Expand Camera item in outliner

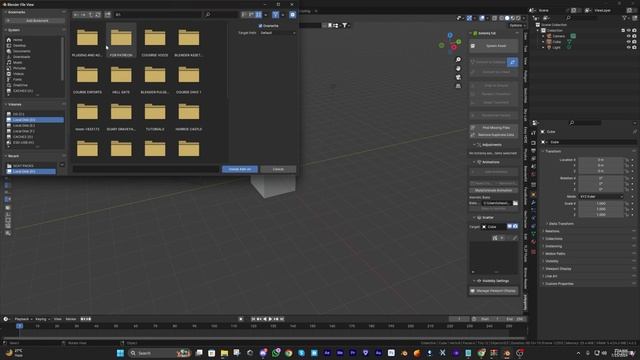click(543, 36)
